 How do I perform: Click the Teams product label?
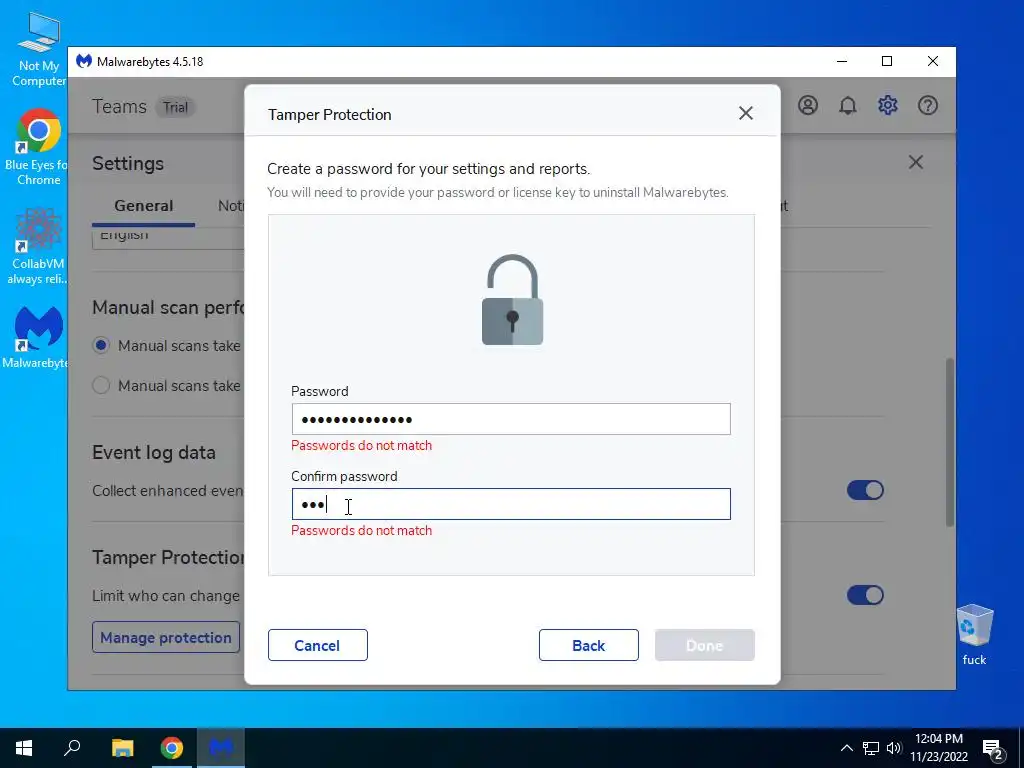[x=120, y=106]
